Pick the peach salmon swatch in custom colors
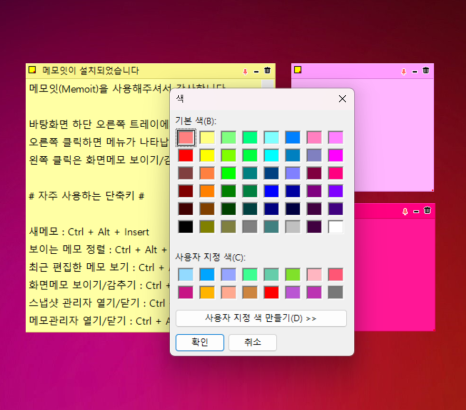Screen dimensions: 466x410 click(x=228, y=292)
